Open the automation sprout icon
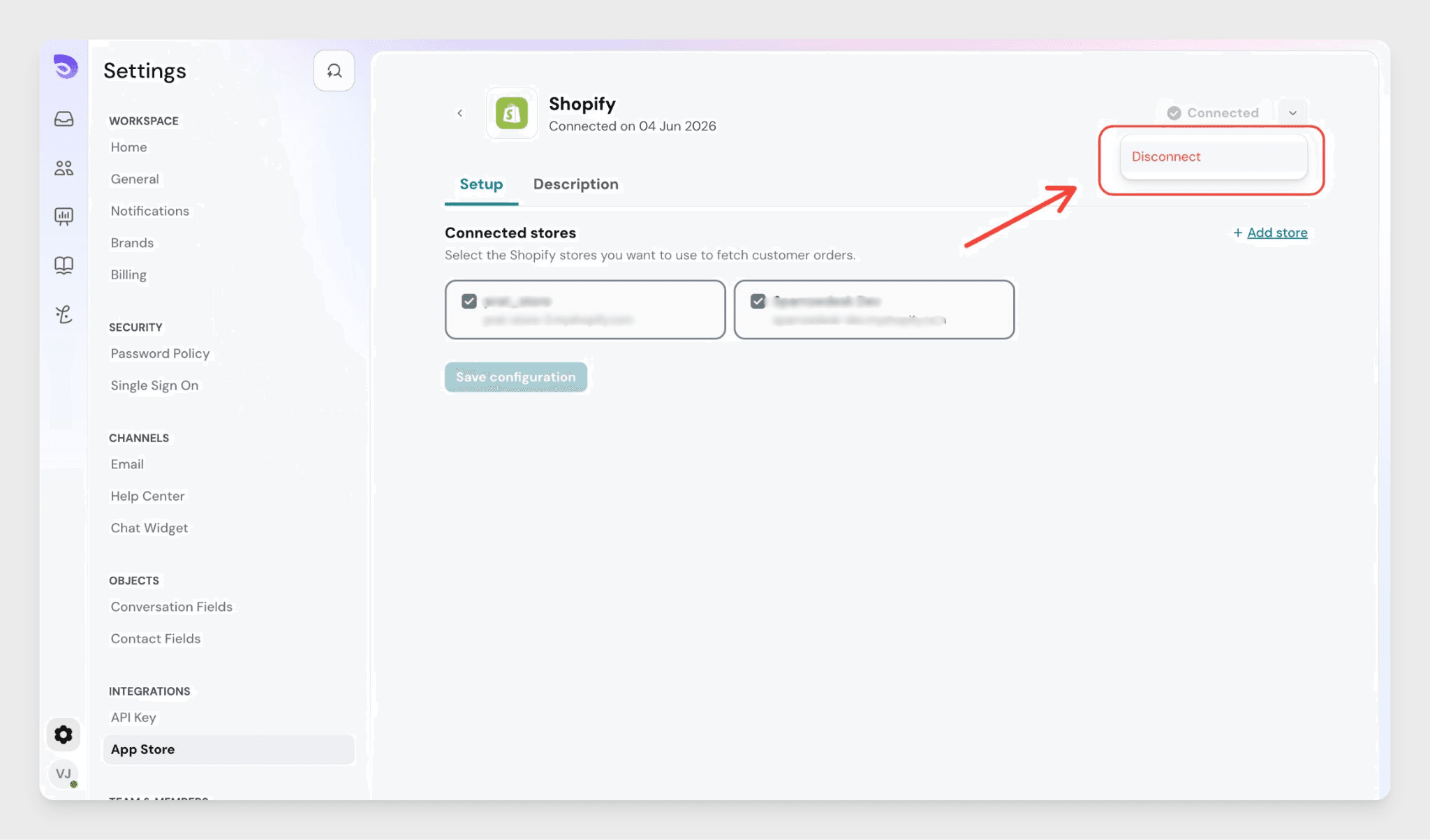 64,314
